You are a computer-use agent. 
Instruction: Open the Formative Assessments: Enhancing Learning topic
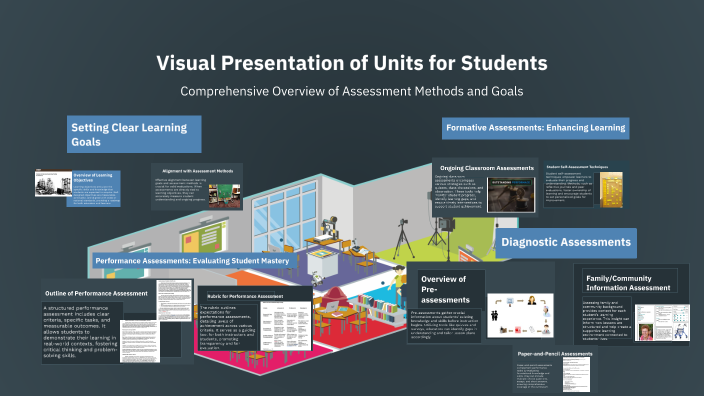535,128
